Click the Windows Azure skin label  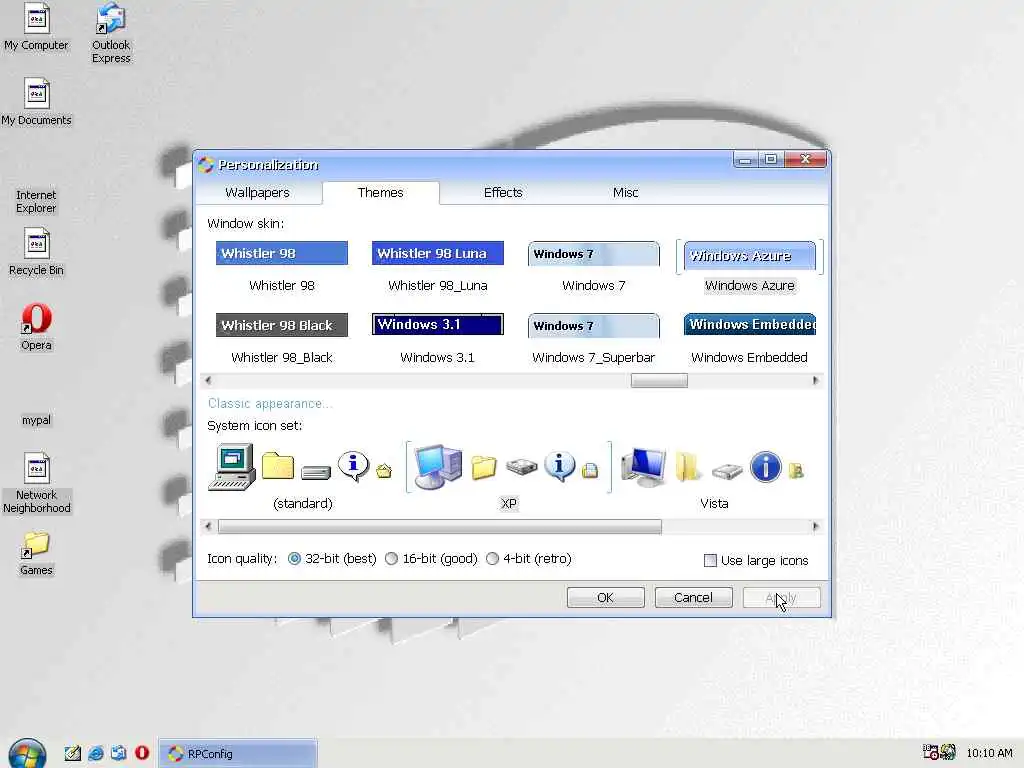click(x=750, y=285)
